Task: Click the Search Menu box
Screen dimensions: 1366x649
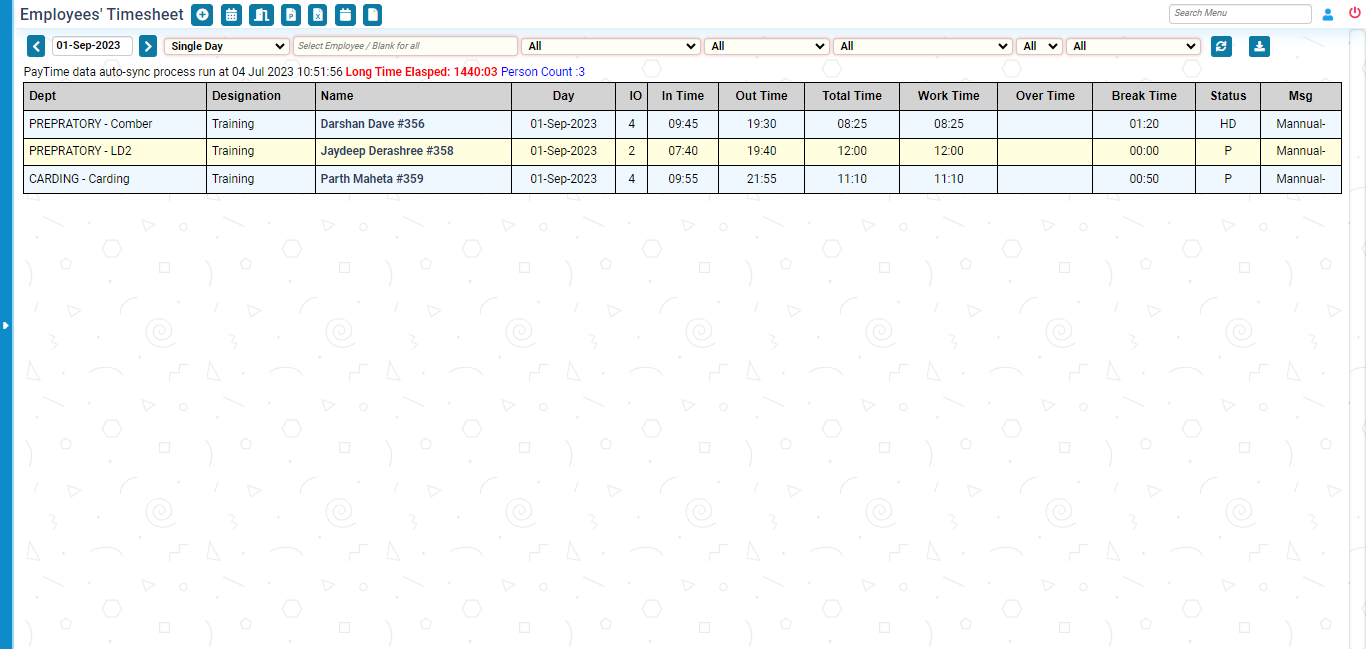Action: click(1239, 14)
